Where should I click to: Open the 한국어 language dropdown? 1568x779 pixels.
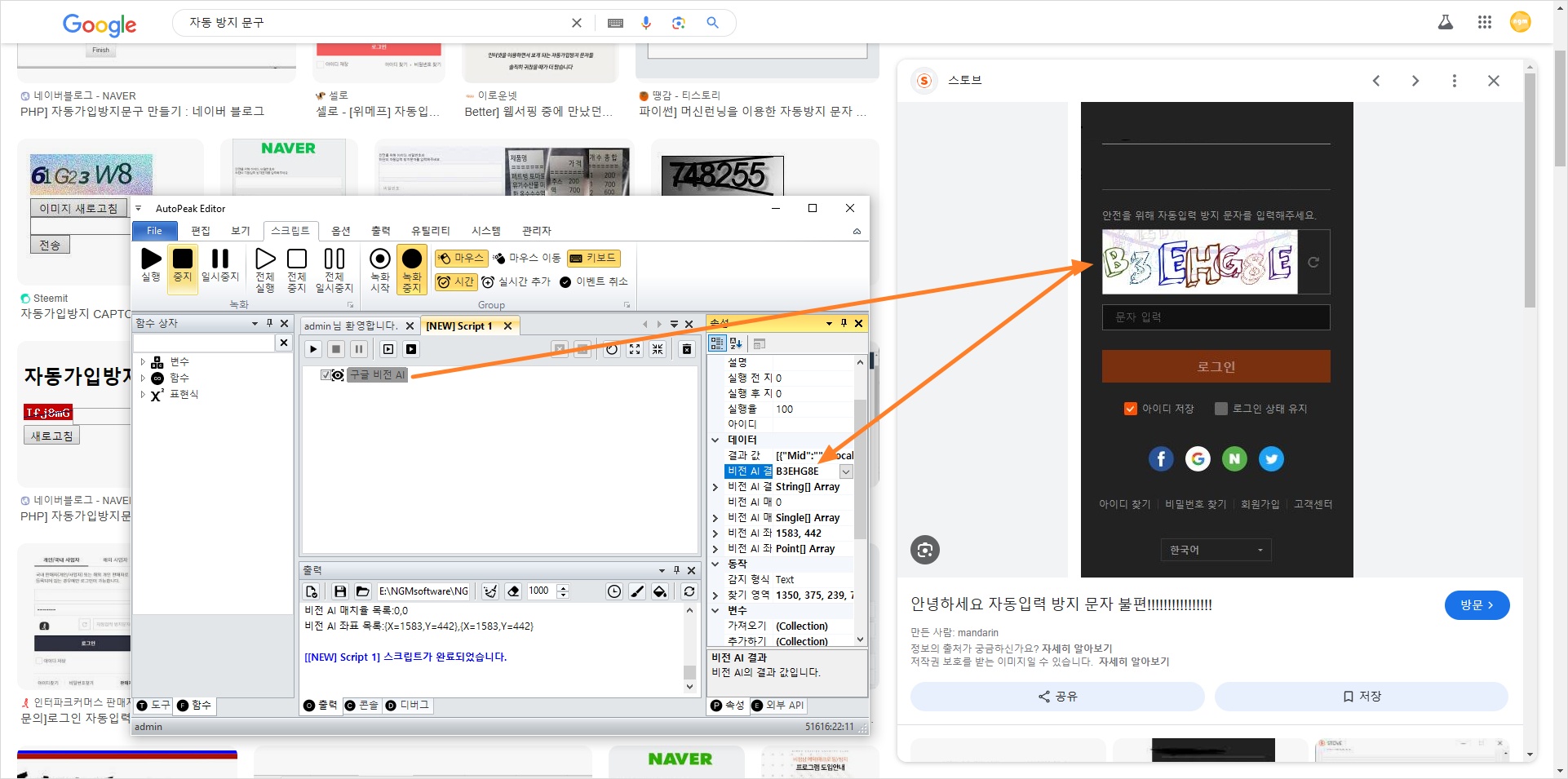pyautogui.click(x=1216, y=550)
